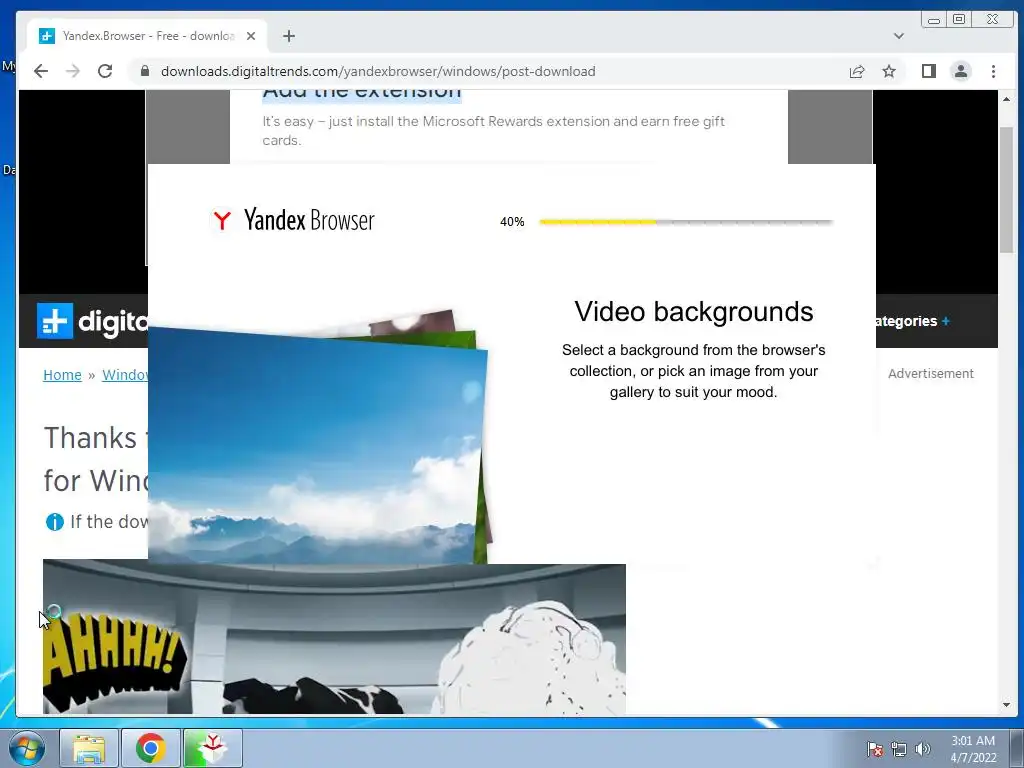Select the Yandex.Browser - Free download tab
This screenshot has width=1024, height=768.
click(x=147, y=36)
